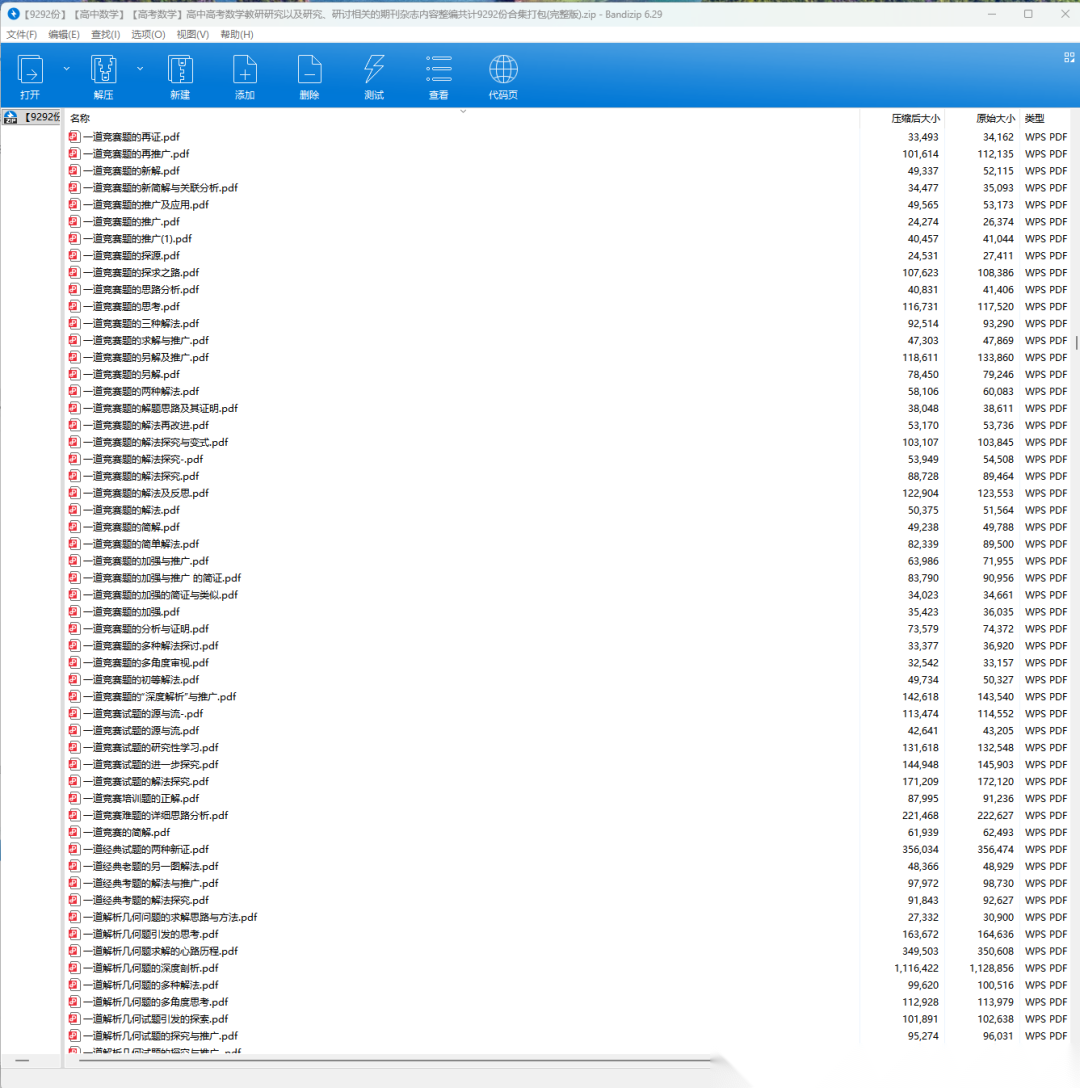This screenshot has width=1080, height=1088.
Task: Sort list by 名称 column header
Action: pos(80,118)
